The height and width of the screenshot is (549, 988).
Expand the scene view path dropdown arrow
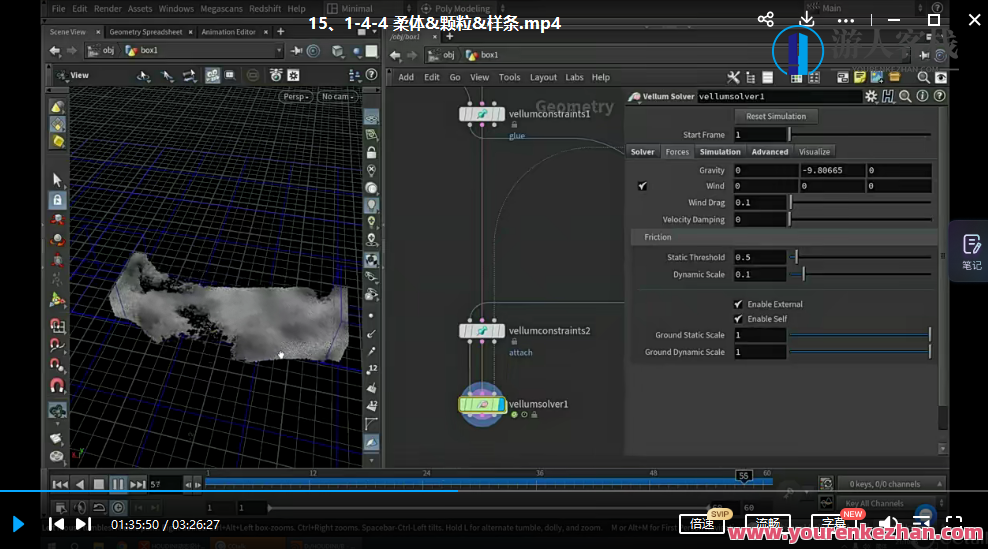point(279,51)
